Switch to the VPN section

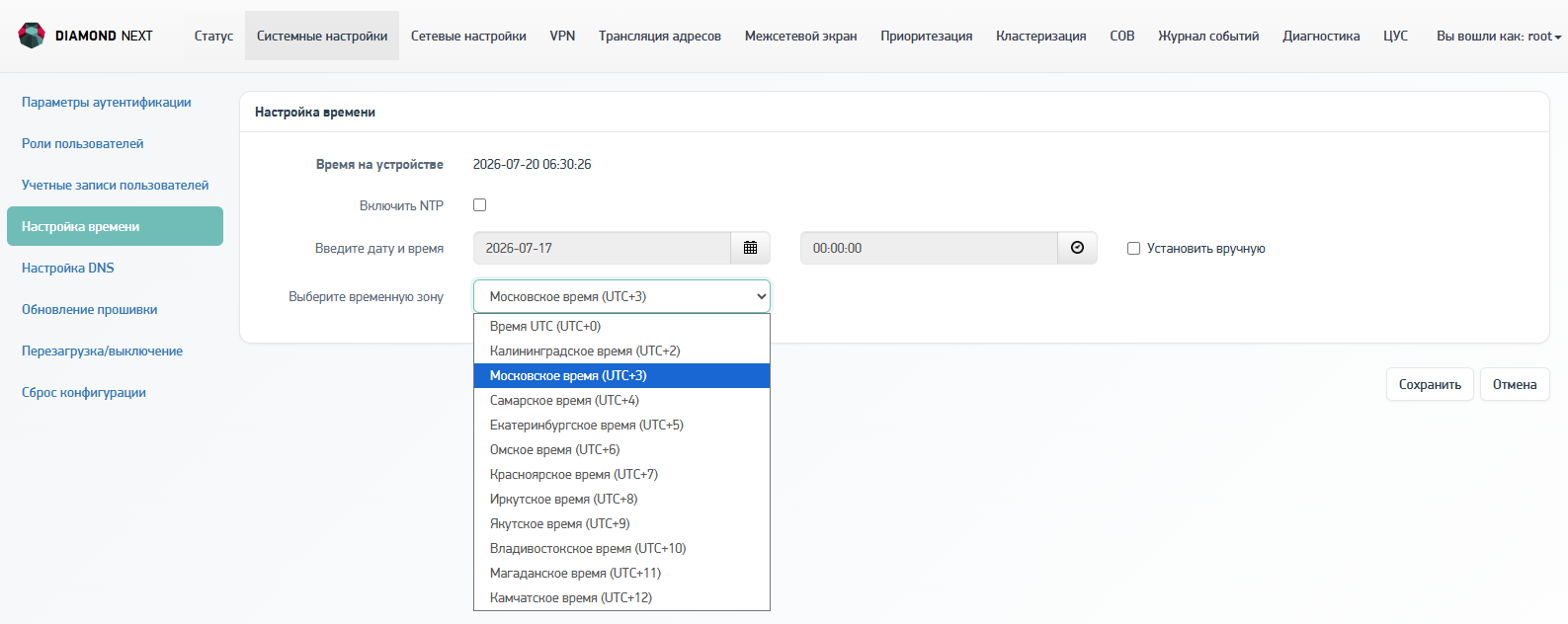pos(562,36)
